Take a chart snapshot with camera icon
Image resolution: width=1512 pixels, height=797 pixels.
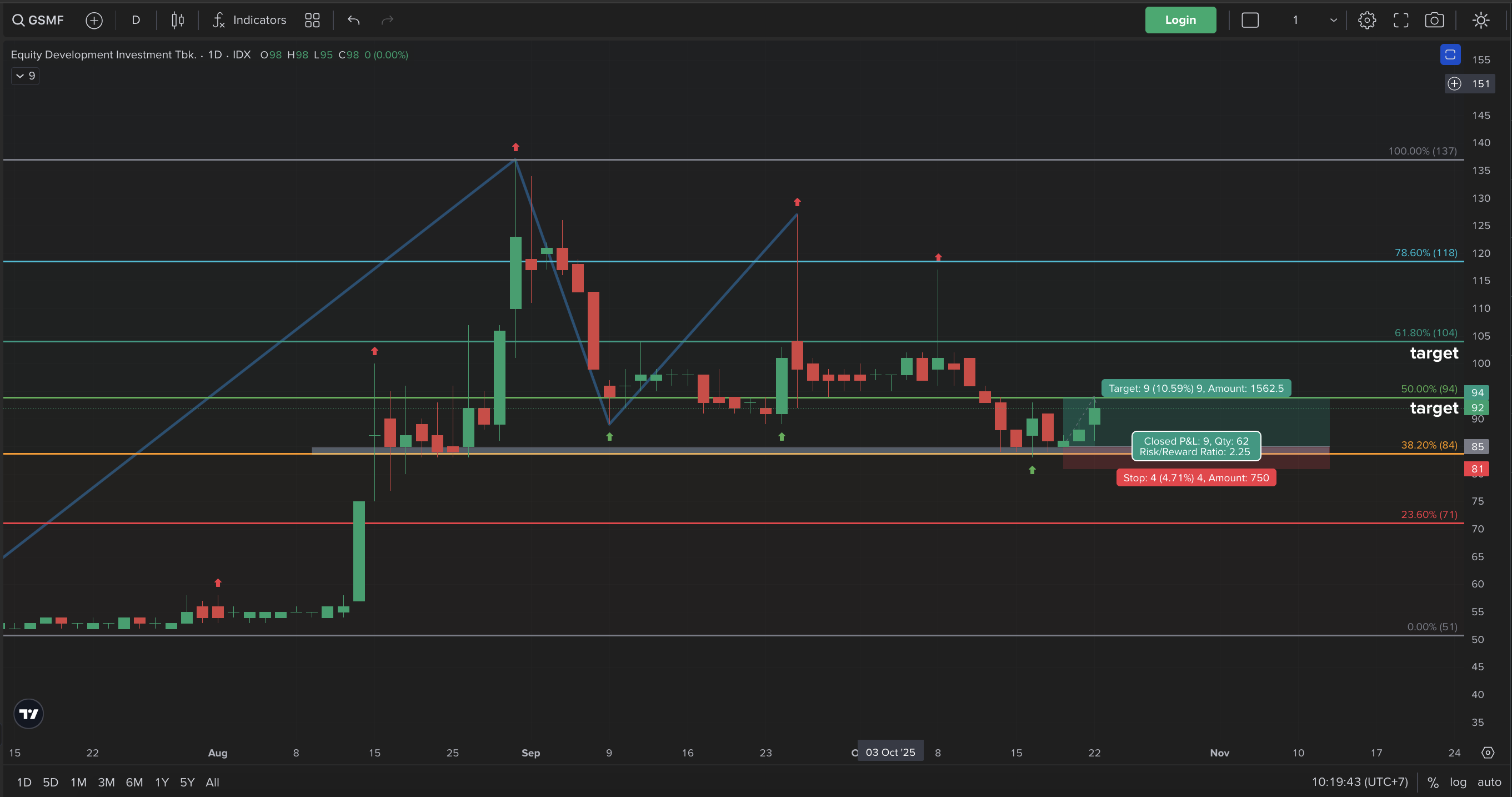point(1434,21)
